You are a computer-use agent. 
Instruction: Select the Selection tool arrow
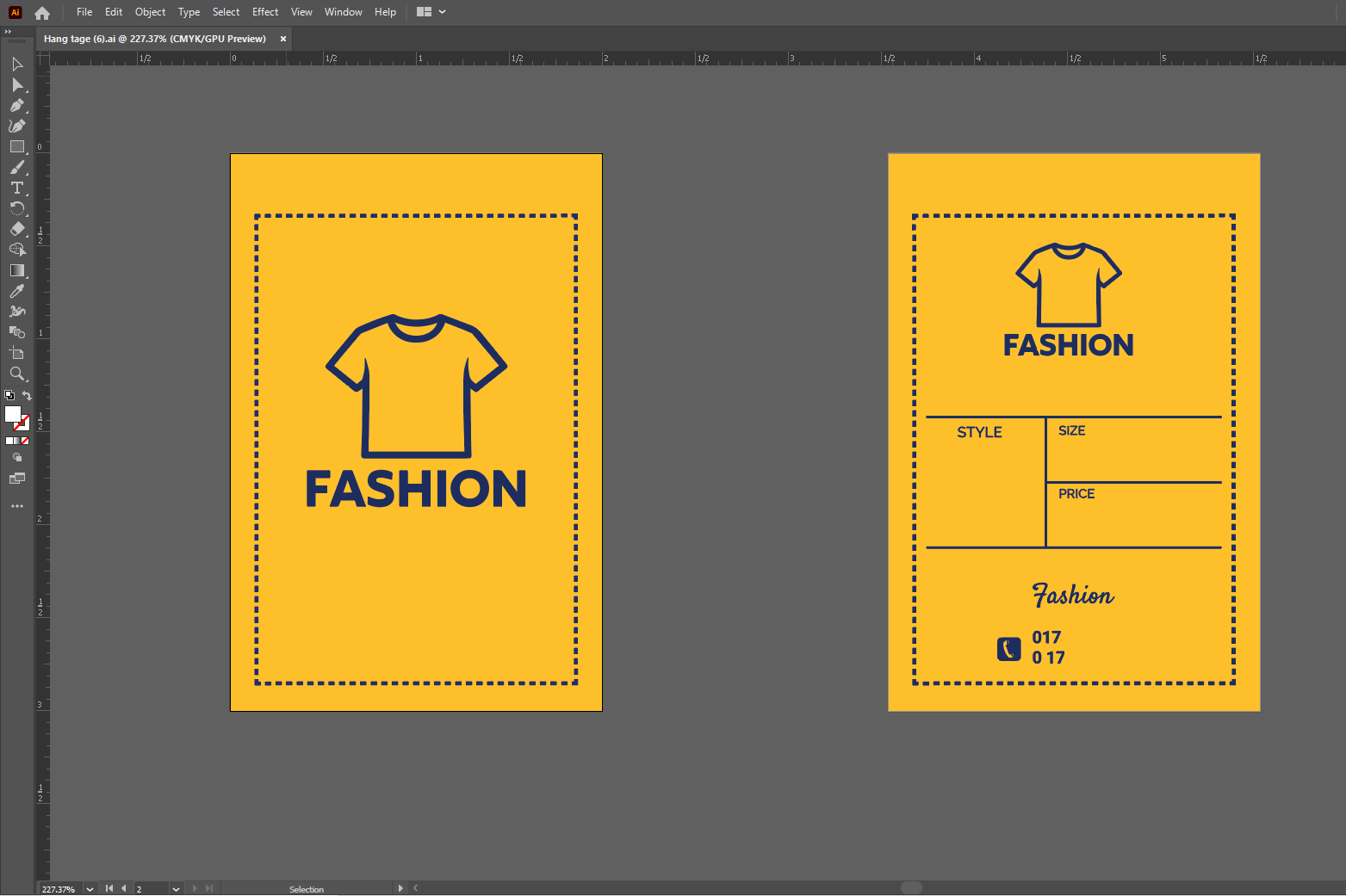click(16, 65)
